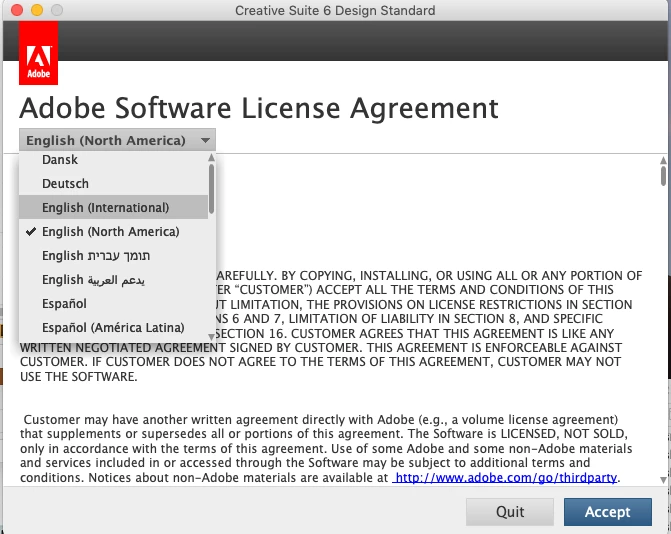Open the adobe.com/go/thirdparty link
The width and height of the screenshot is (671, 534).
pos(505,477)
